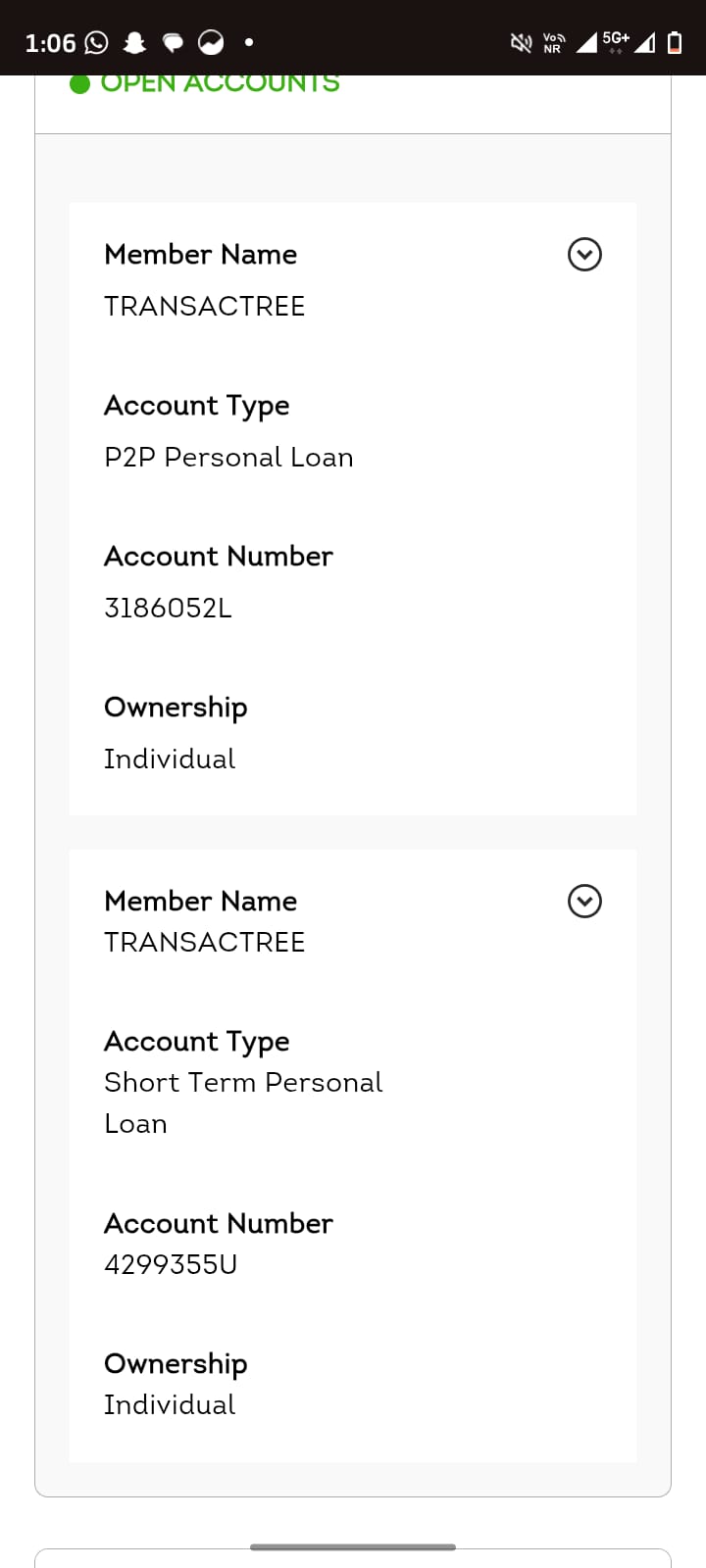
Task: Expand the P2P Personal Loan account details
Action: point(584,255)
